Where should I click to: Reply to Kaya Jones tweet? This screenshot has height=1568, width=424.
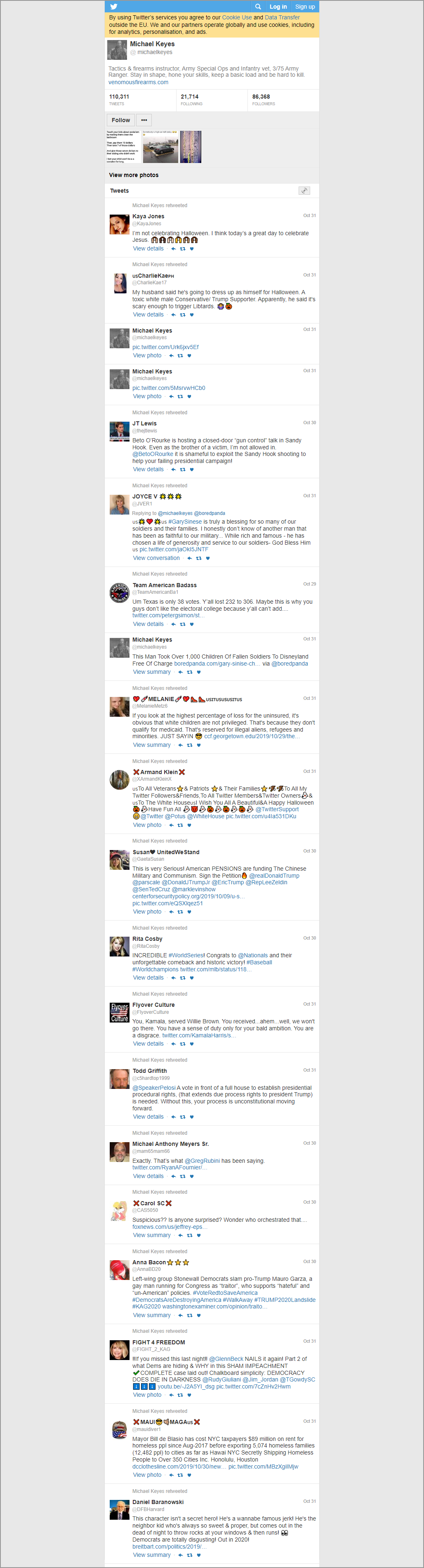173,248
